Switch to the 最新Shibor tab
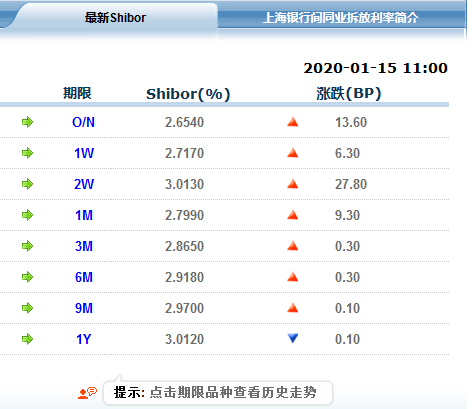The height and width of the screenshot is (409, 472). (x=115, y=18)
